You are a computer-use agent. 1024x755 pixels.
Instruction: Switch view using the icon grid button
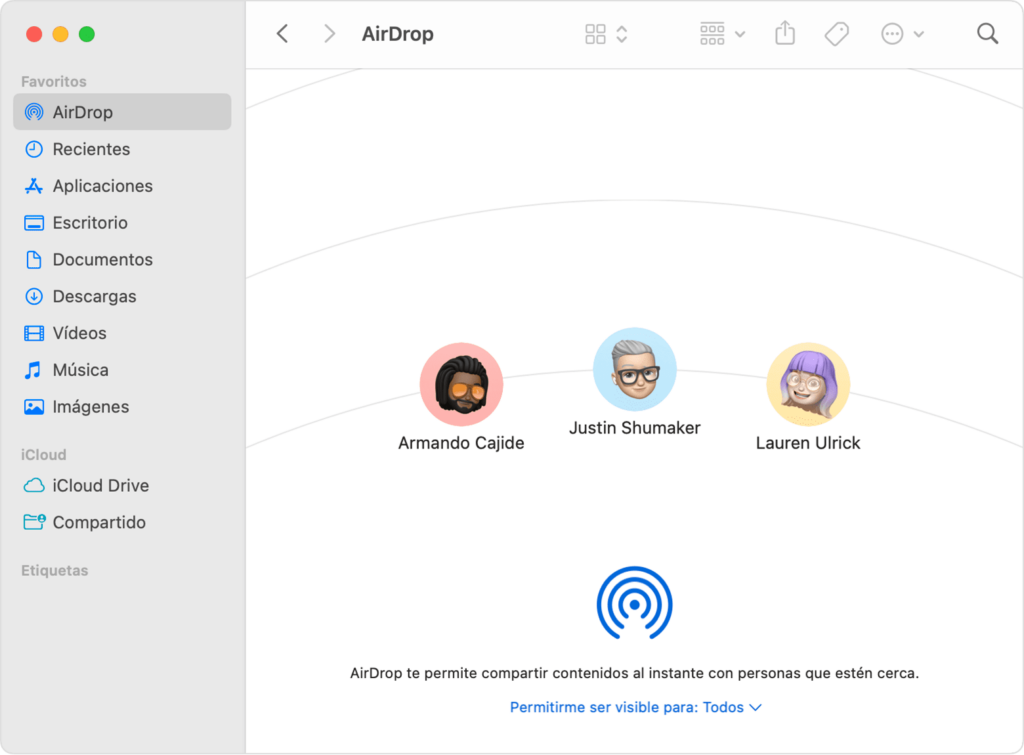[606, 34]
